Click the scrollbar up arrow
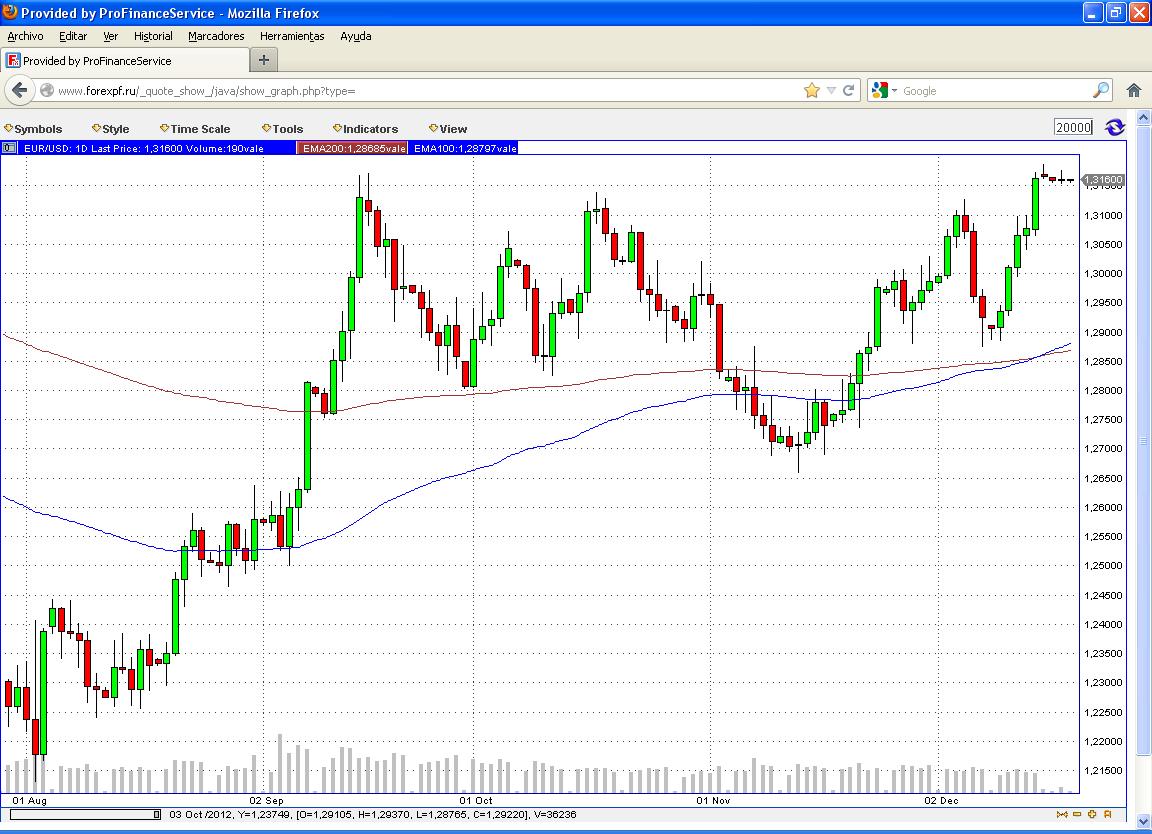The height and width of the screenshot is (834, 1152). point(1143,117)
